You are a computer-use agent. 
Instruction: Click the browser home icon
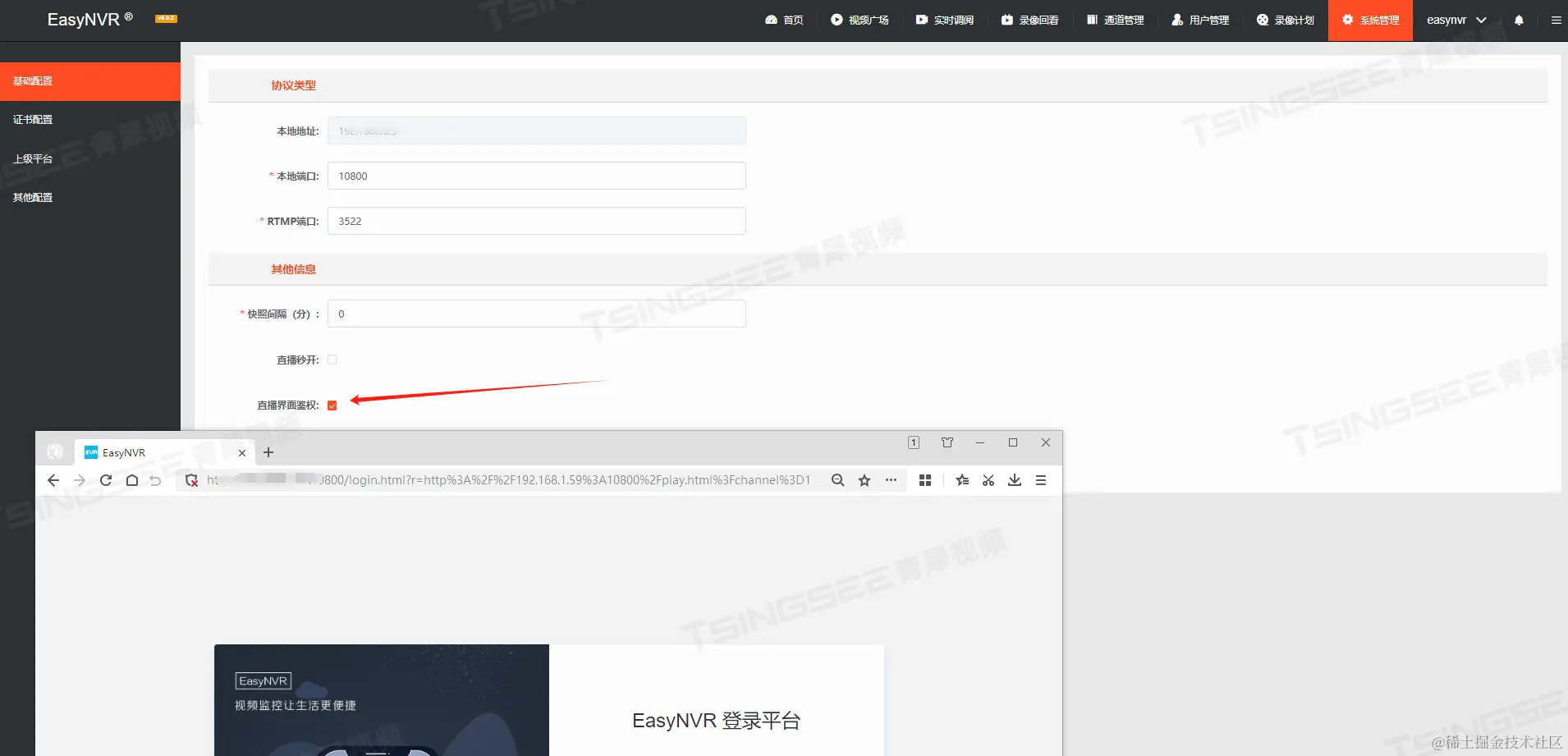(x=132, y=480)
